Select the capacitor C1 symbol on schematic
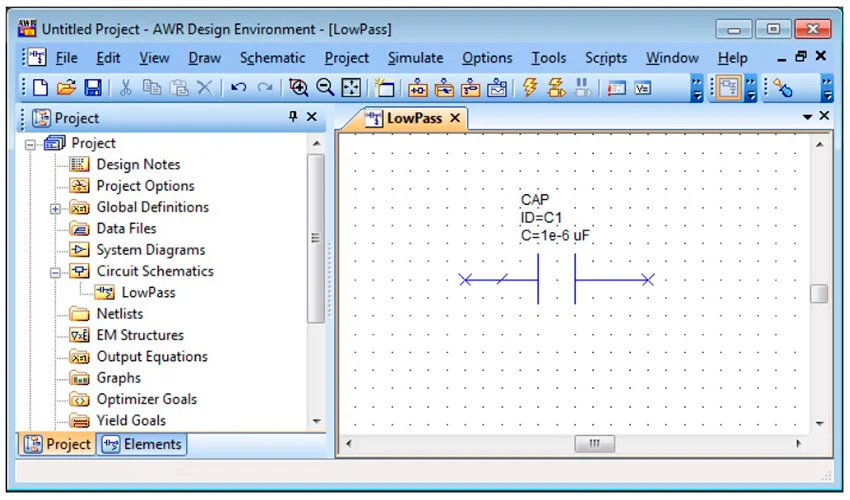Viewport: 850px width, 500px height. (556, 279)
